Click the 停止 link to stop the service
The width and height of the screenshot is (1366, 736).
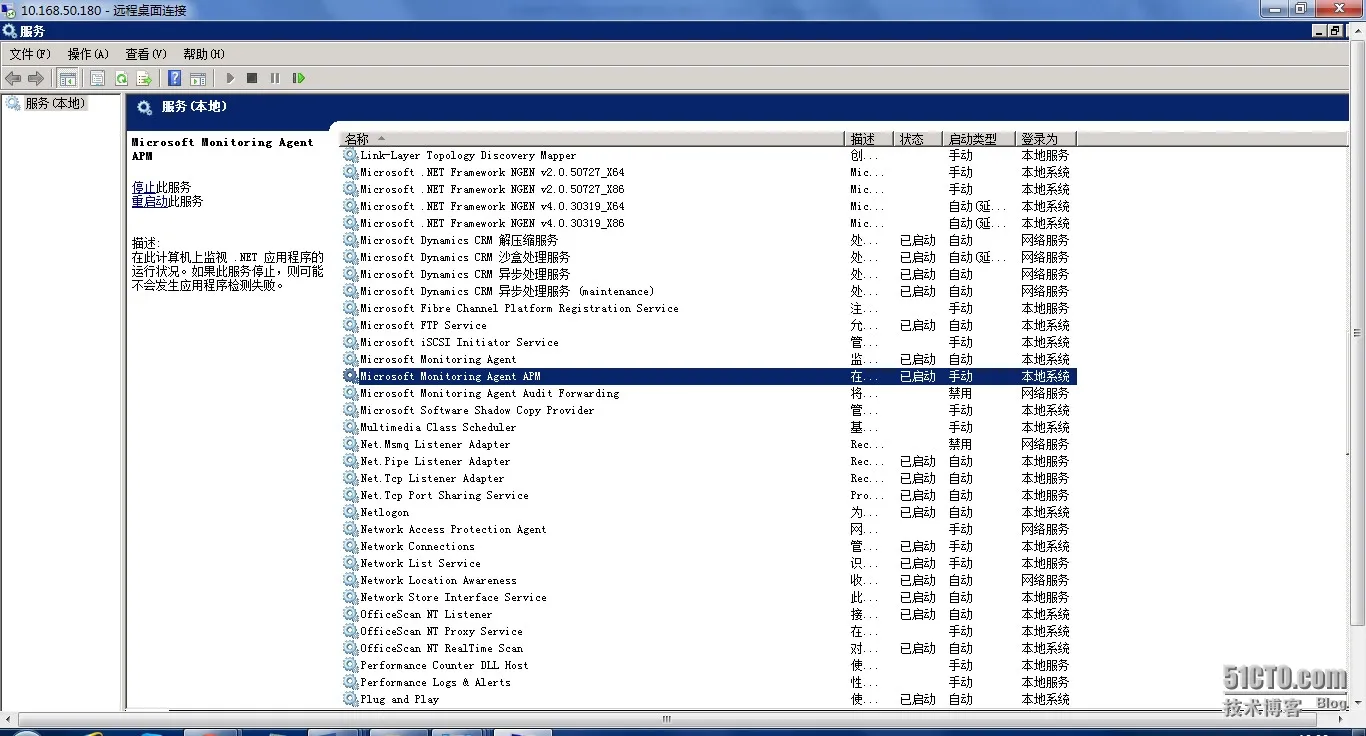click(144, 187)
